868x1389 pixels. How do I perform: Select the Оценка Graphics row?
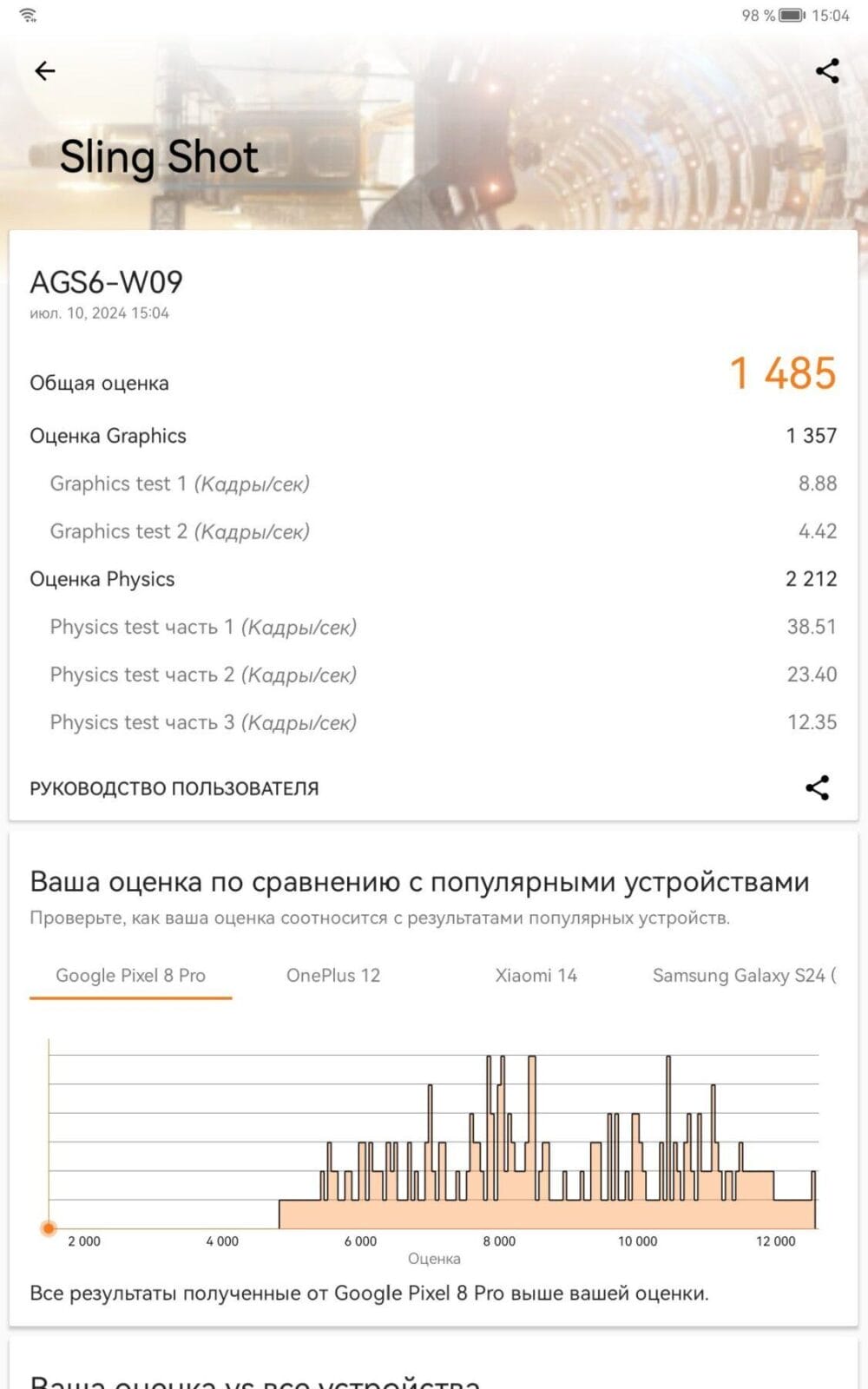433,436
